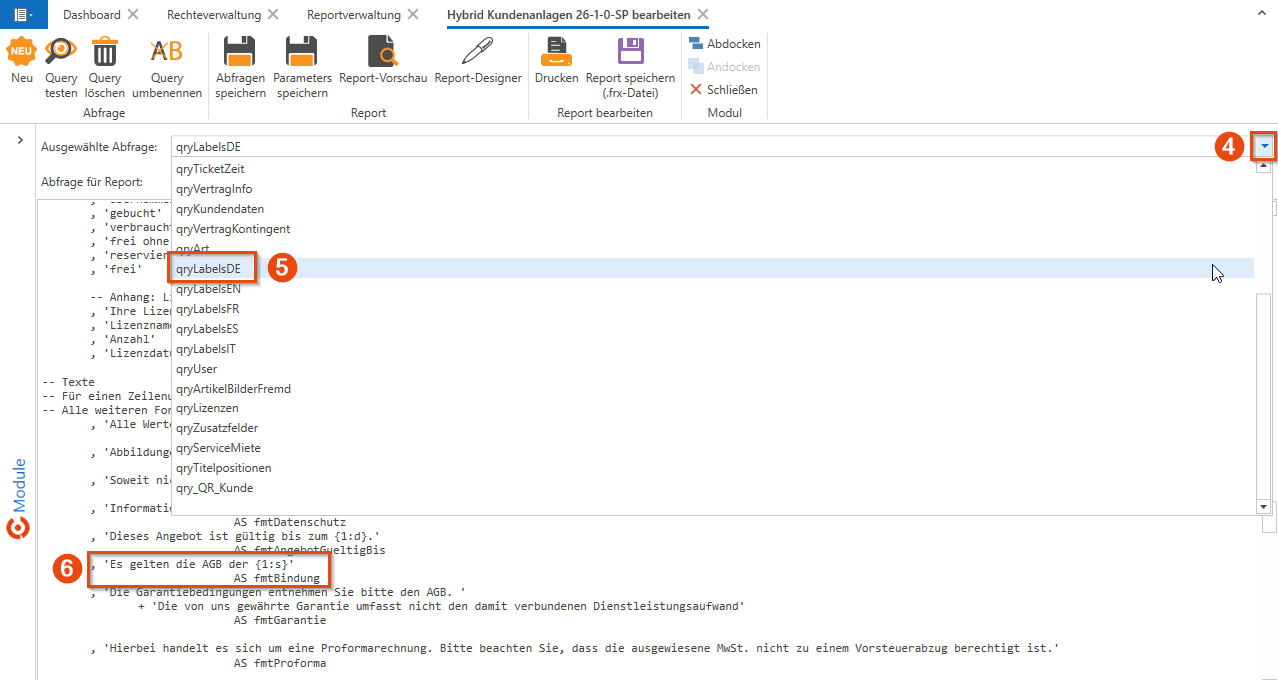
Task: Open Report-Vorschau
Action: coord(383,59)
